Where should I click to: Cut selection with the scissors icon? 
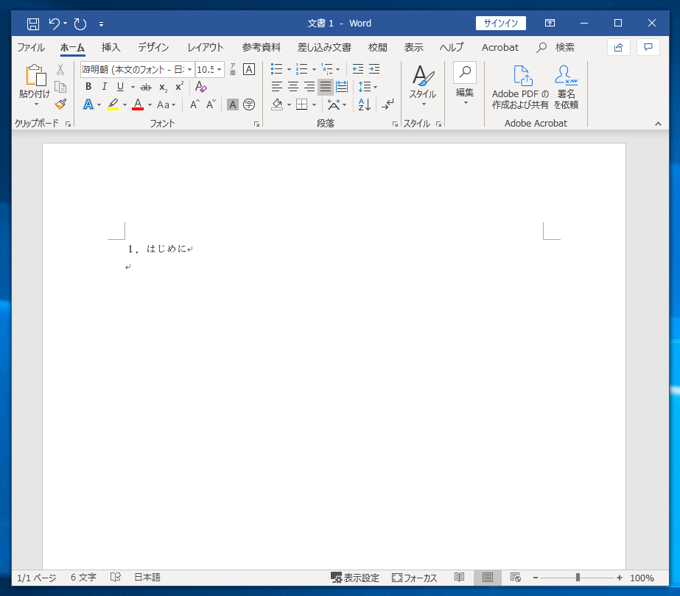[60, 69]
